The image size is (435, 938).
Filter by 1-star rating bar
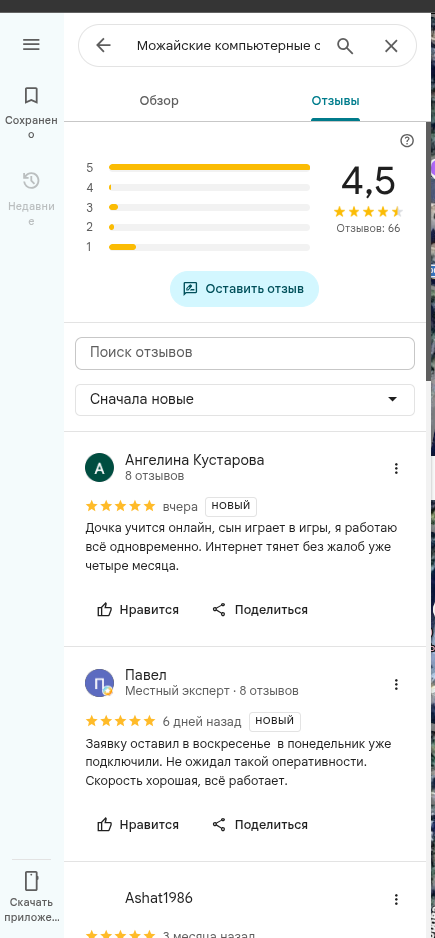pyautogui.click(x=209, y=247)
